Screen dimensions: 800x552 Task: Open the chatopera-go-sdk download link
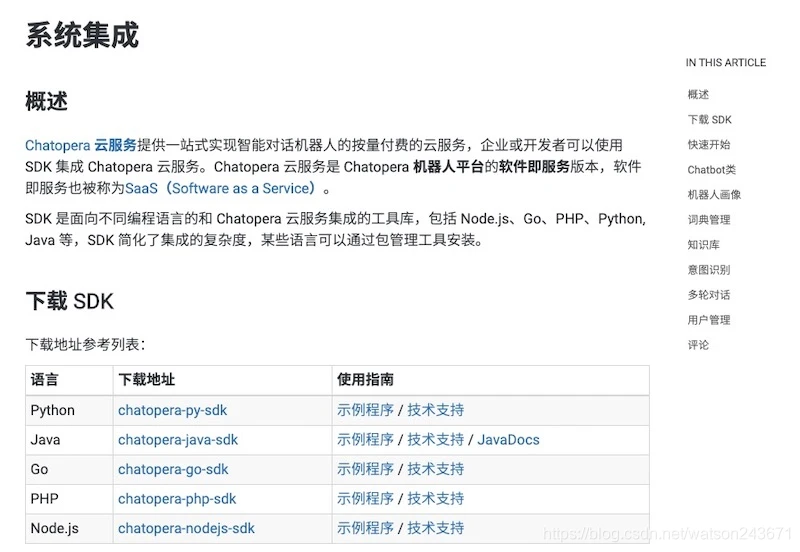click(173, 469)
